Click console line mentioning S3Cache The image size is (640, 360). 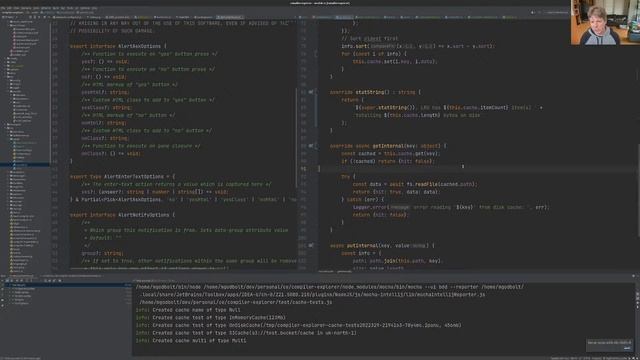pyautogui.click(x=246, y=333)
